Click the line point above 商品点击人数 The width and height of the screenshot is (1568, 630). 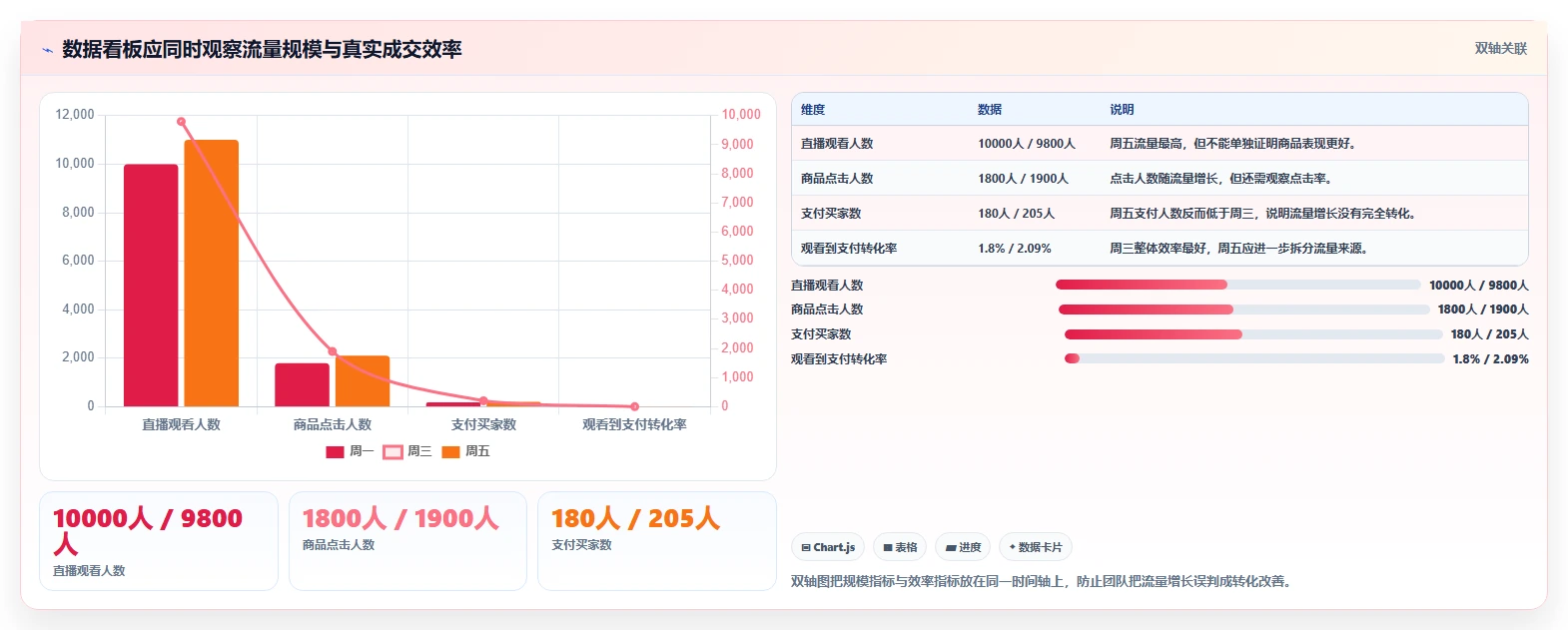click(x=333, y=351)
